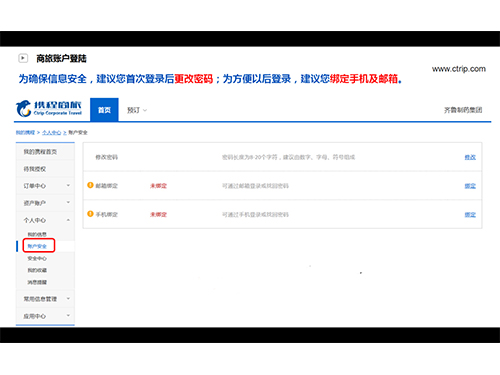Open the 预订 dropdown in top navigation
This screenshot has height=375, width=500.
137,110
